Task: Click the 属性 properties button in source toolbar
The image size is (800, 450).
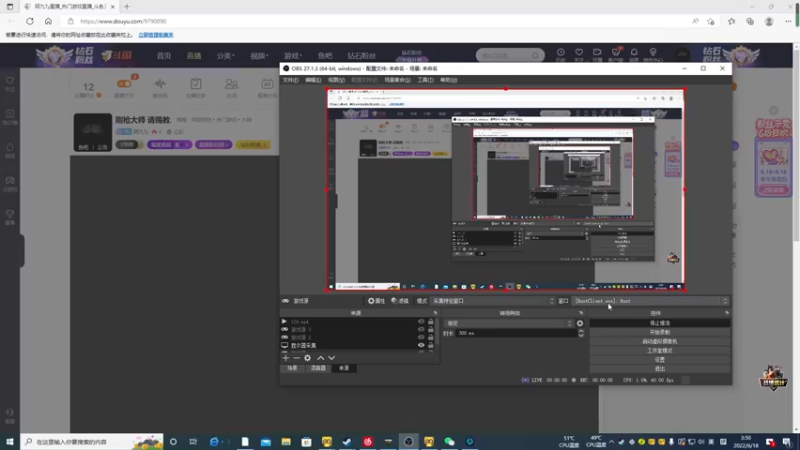Action: point(377,301)
